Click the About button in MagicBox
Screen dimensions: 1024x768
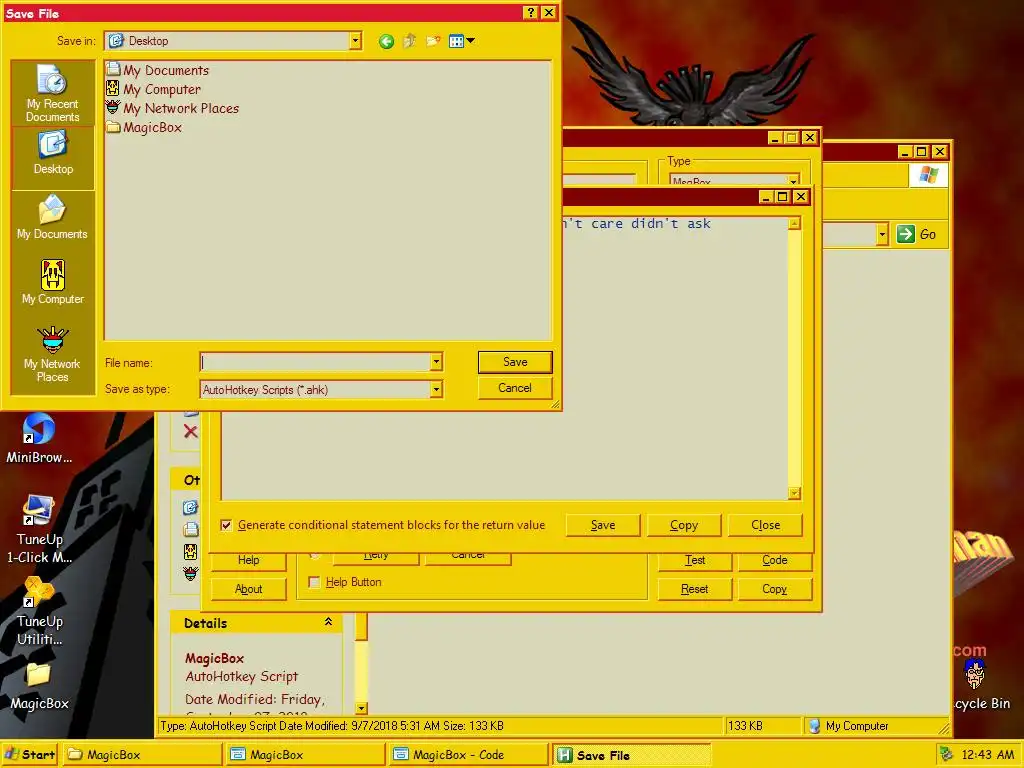point(248,589)
